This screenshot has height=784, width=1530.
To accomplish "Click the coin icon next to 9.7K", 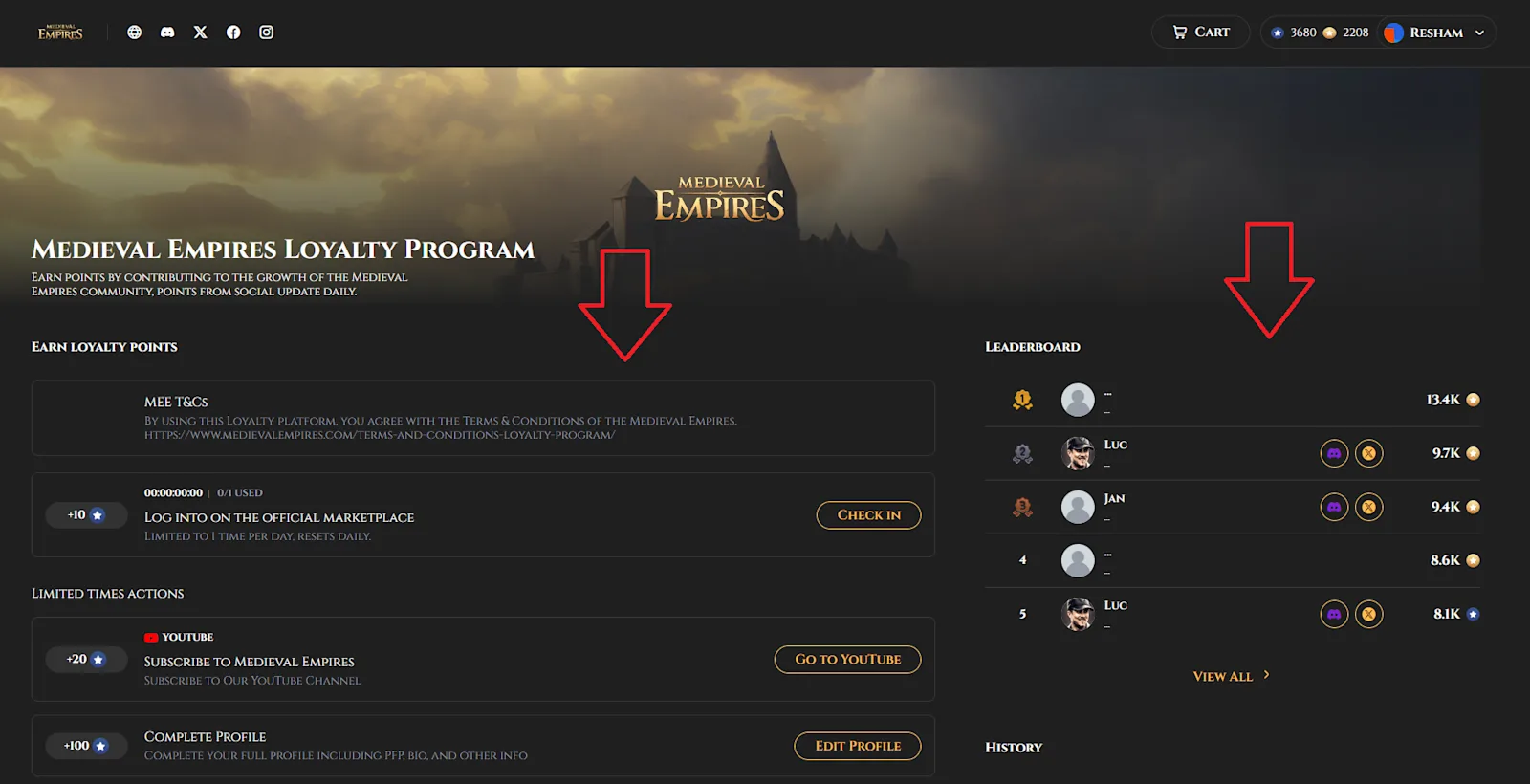I will click(1474, 453).
